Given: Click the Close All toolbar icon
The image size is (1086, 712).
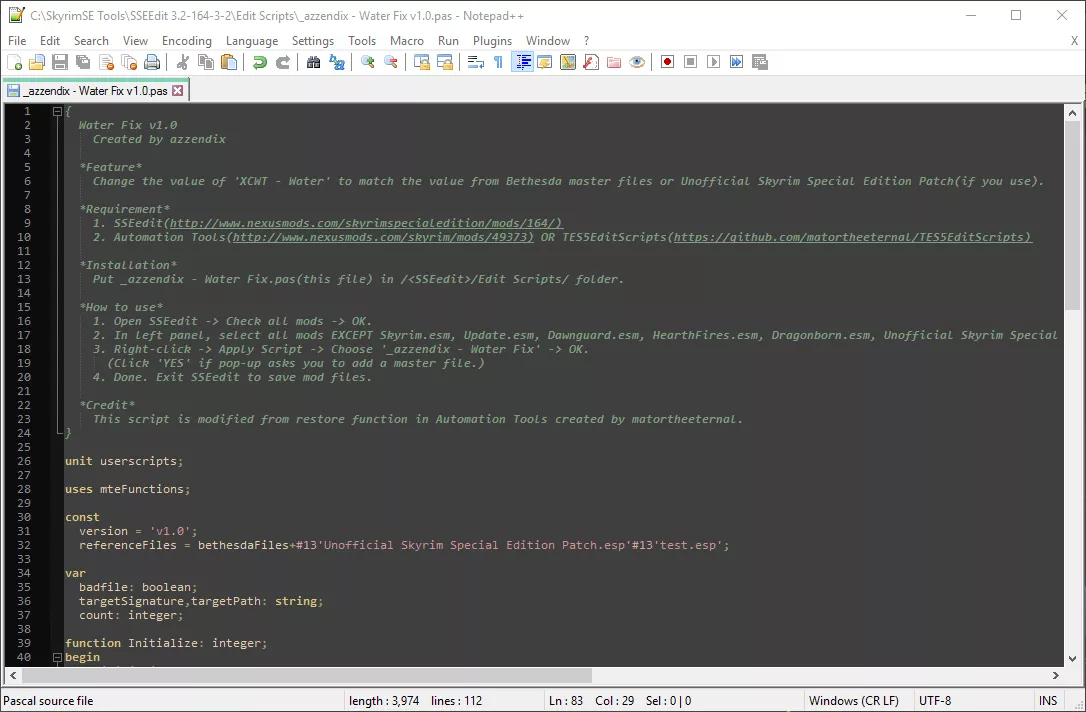Looking at the screenshot, I should click(130, 62).
